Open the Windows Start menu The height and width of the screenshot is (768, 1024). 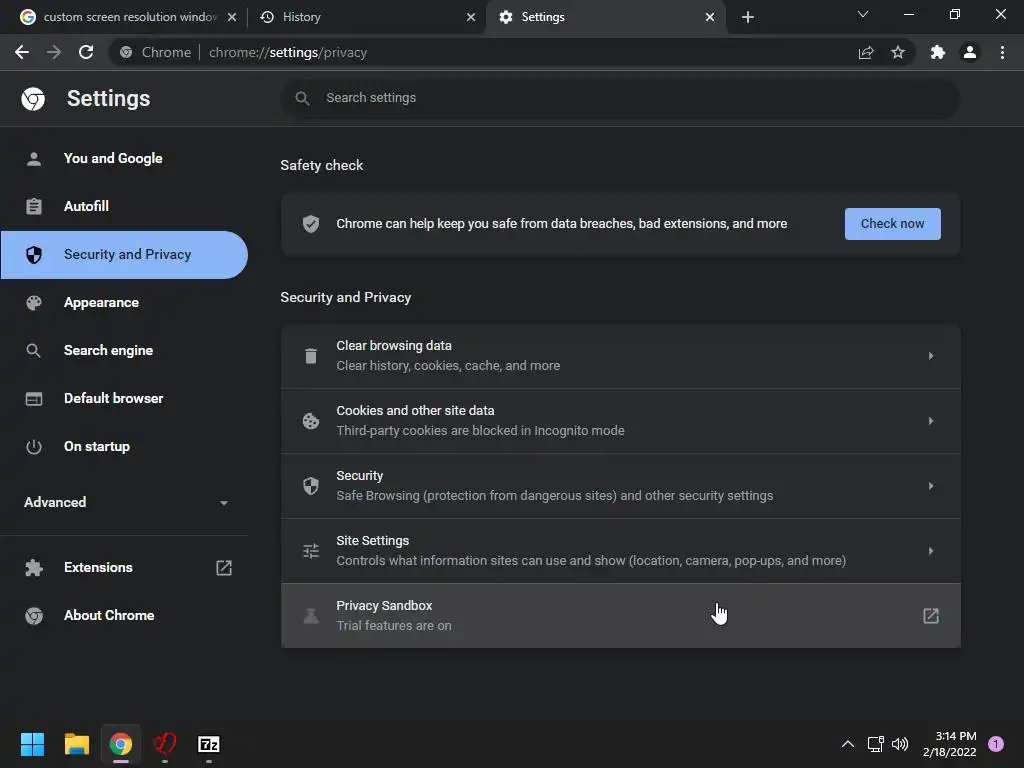coord(32,744)
